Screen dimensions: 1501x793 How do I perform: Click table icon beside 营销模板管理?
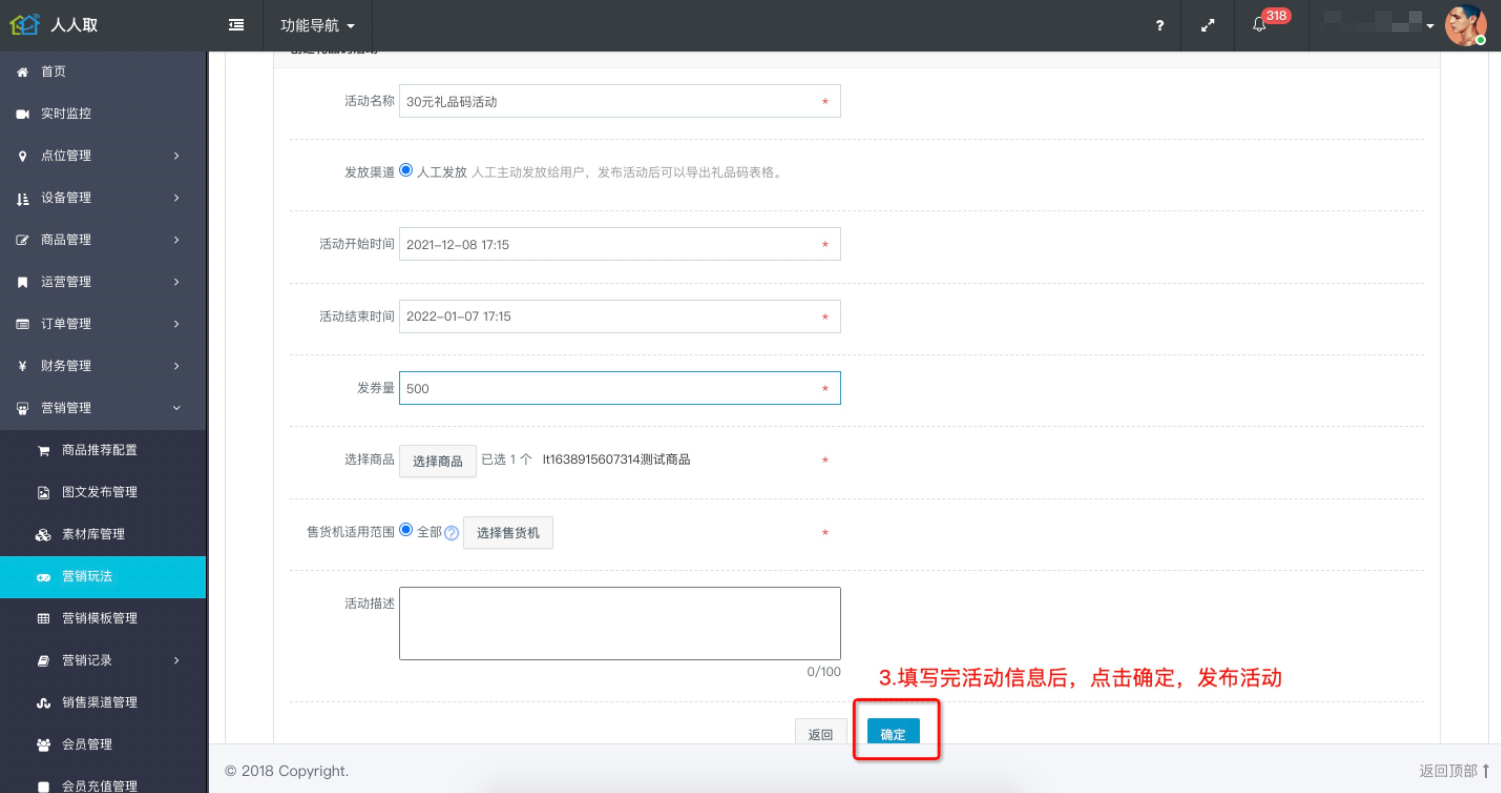tap(43, 619)
